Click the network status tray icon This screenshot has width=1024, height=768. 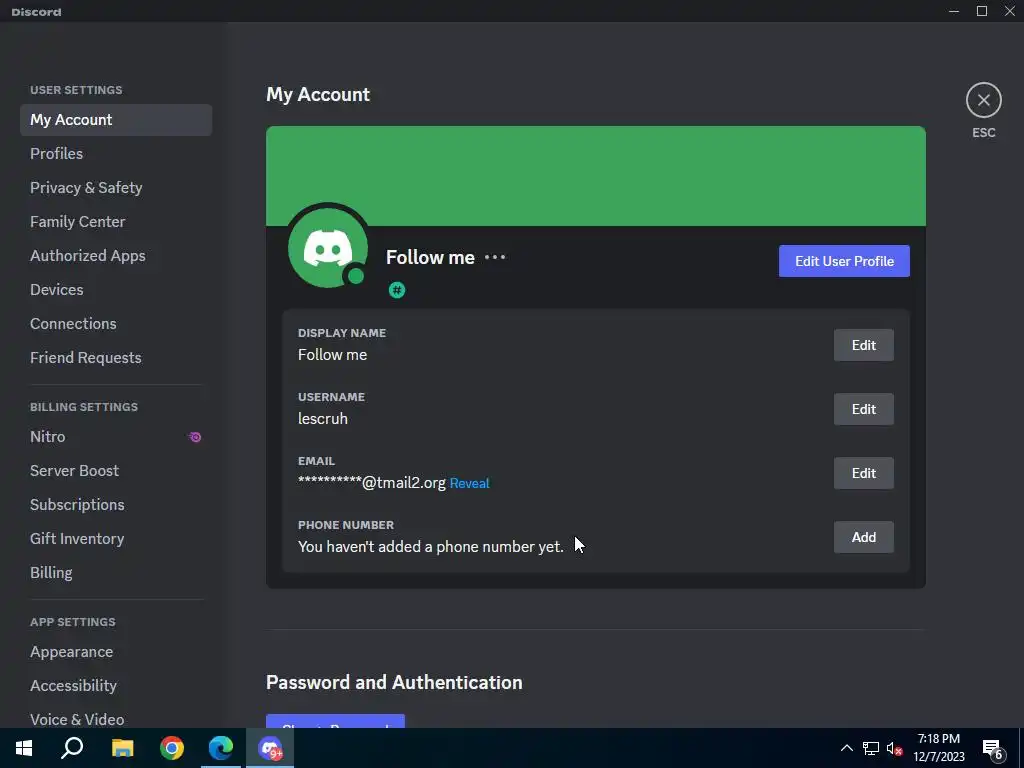coord(871,748)
